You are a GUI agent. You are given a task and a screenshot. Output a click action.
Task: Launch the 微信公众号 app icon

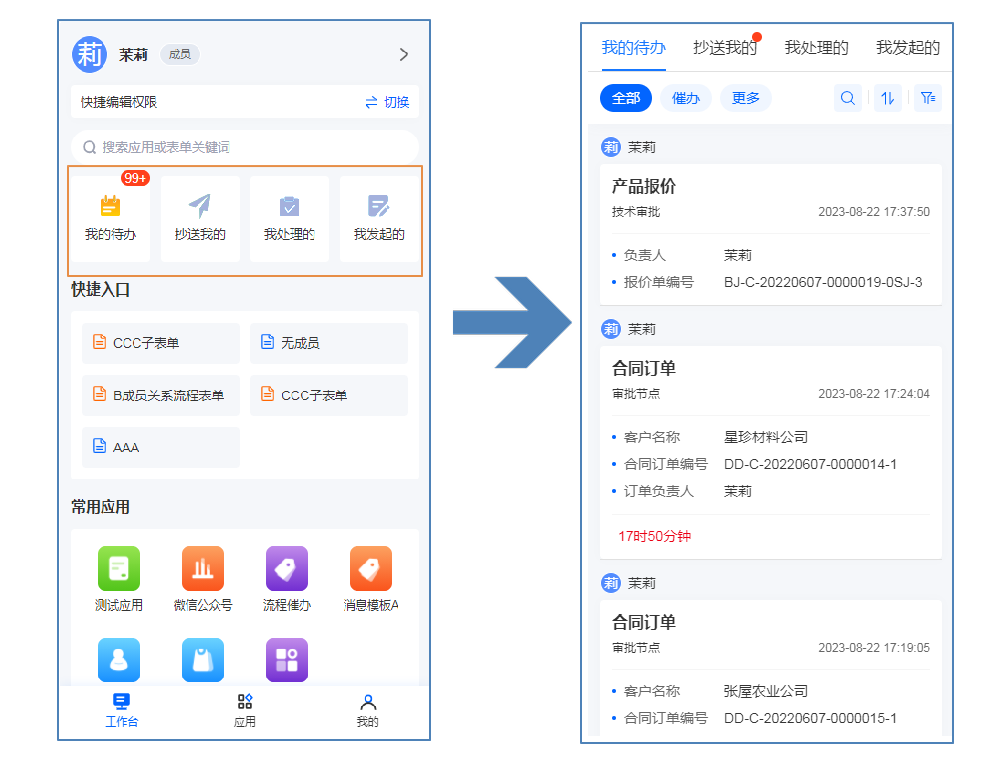[203, 568]
